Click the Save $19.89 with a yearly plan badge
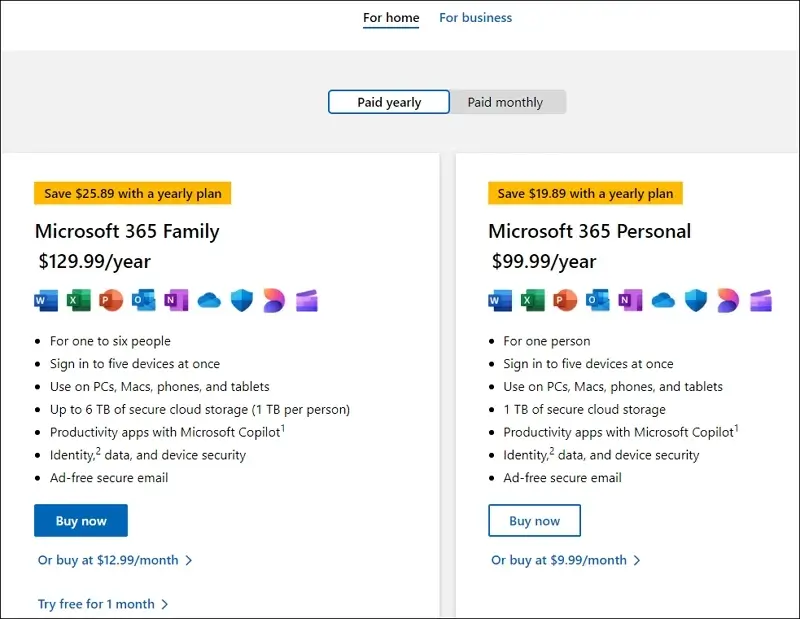This screenshot has height=619, width=800. point(585,193)
